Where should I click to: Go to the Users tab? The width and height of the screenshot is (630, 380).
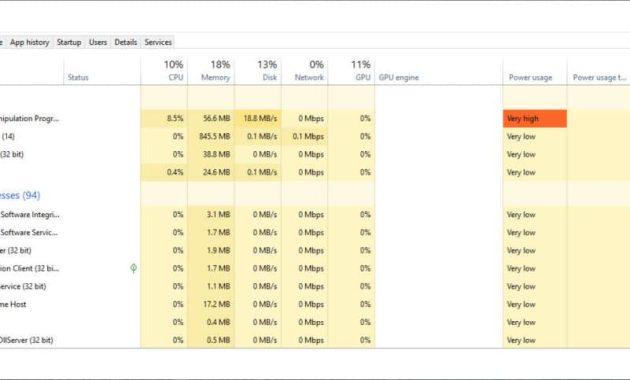tap(98, 42)
